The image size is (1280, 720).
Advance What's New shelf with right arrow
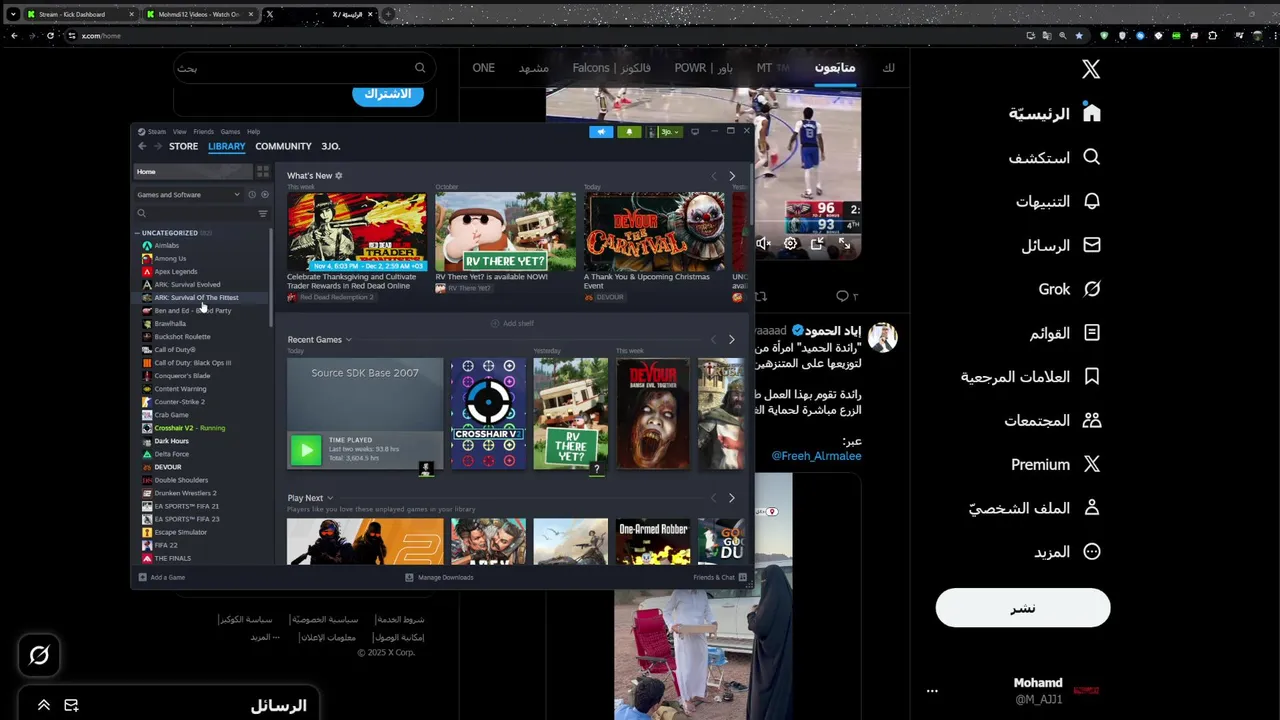[732, 176]
